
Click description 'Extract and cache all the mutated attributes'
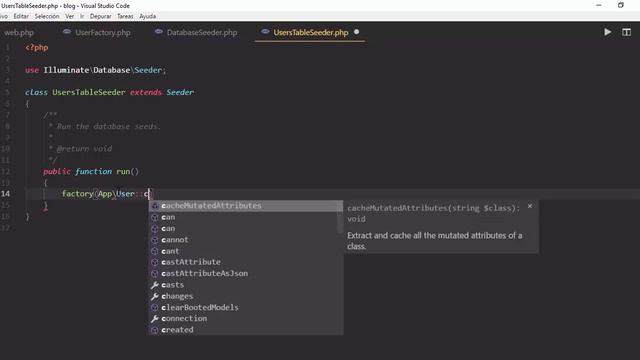pos(427,236)
